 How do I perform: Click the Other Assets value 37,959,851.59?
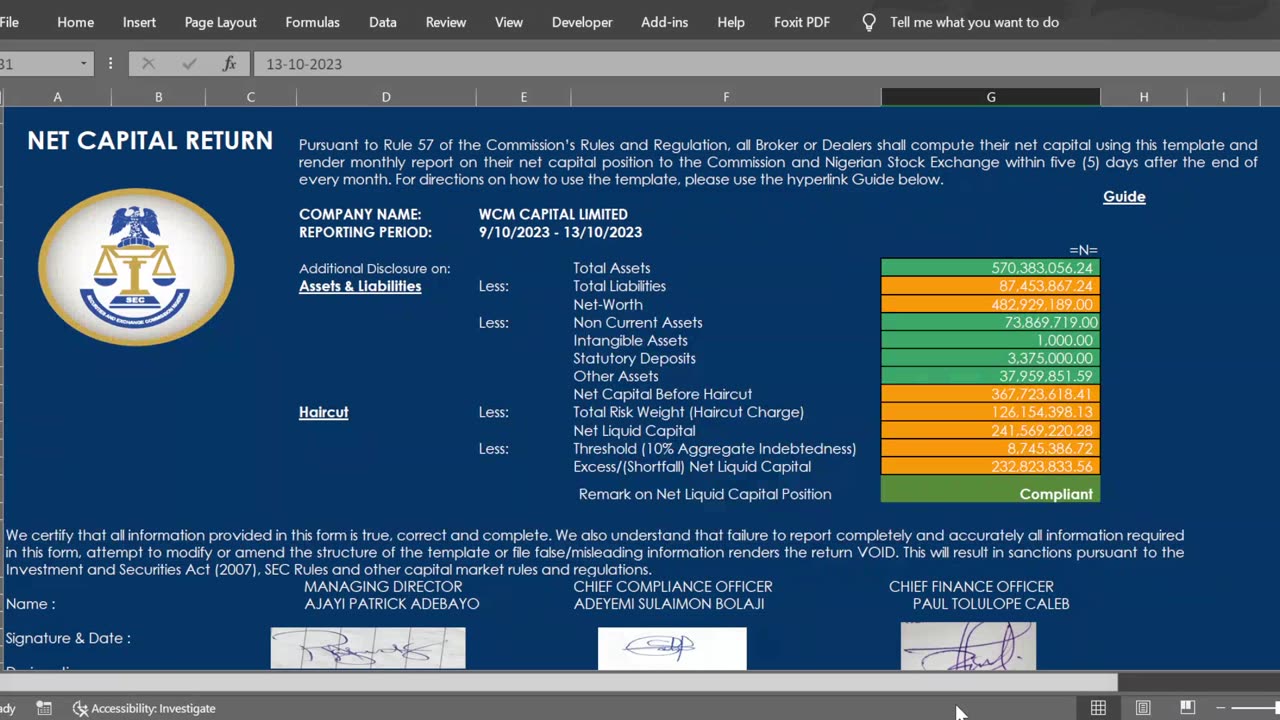point(990,376)
